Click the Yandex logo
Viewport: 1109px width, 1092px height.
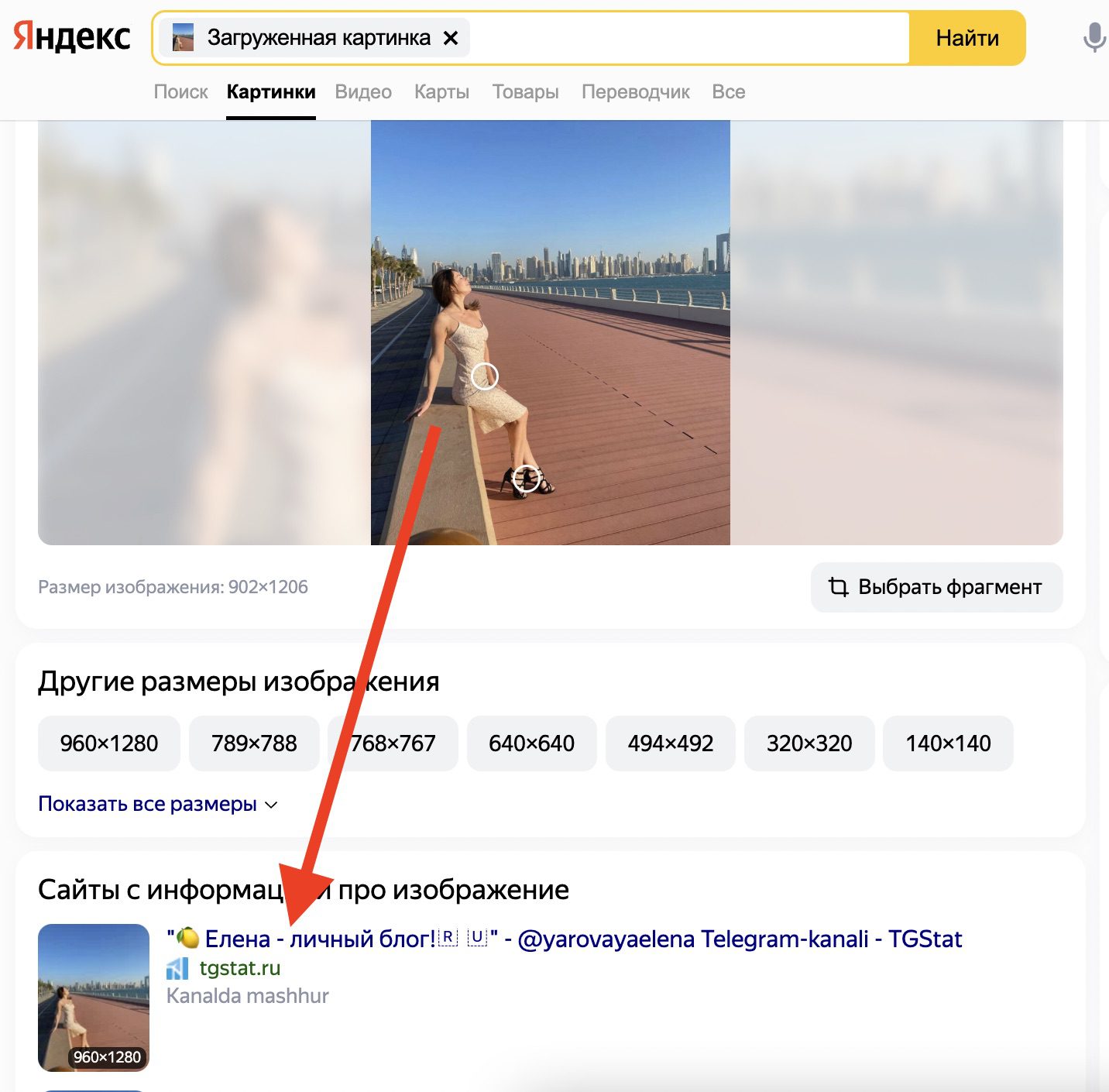[72, 37]
